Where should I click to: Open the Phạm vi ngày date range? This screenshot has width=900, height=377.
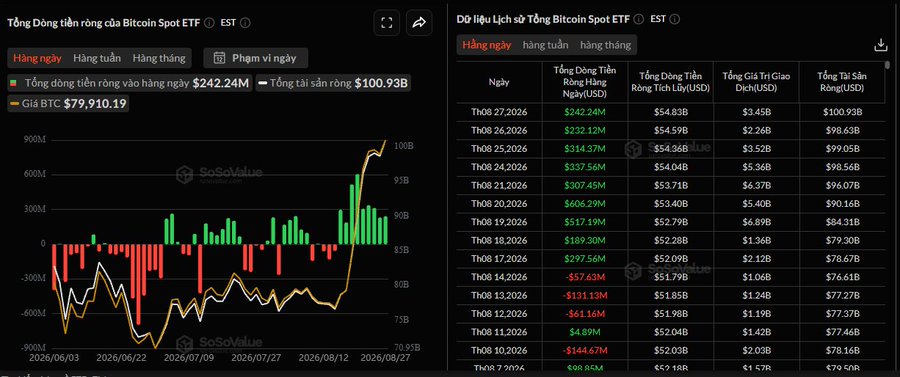(x=256, y=57)
